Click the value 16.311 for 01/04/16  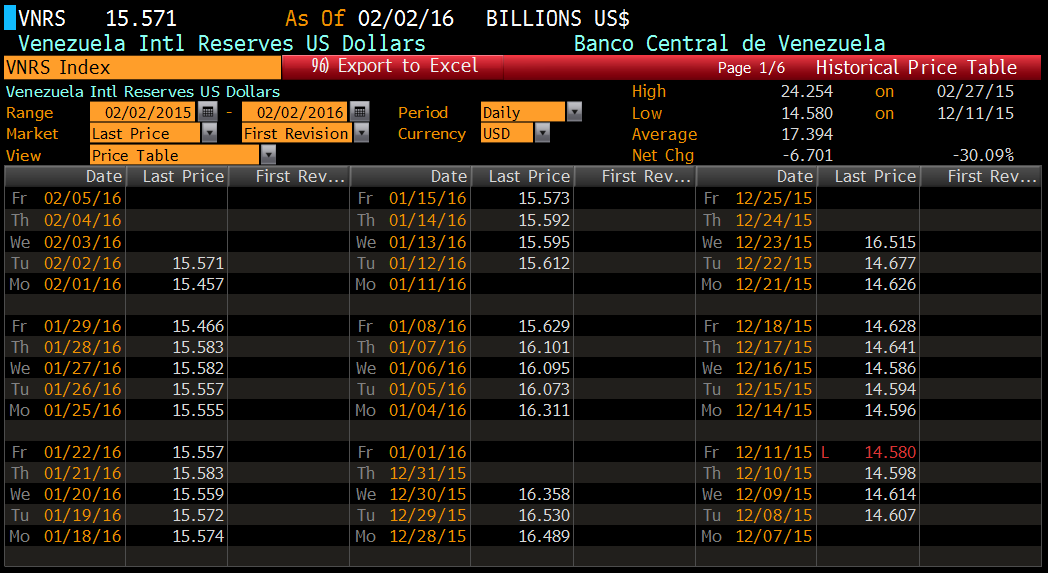click(544, 410)
